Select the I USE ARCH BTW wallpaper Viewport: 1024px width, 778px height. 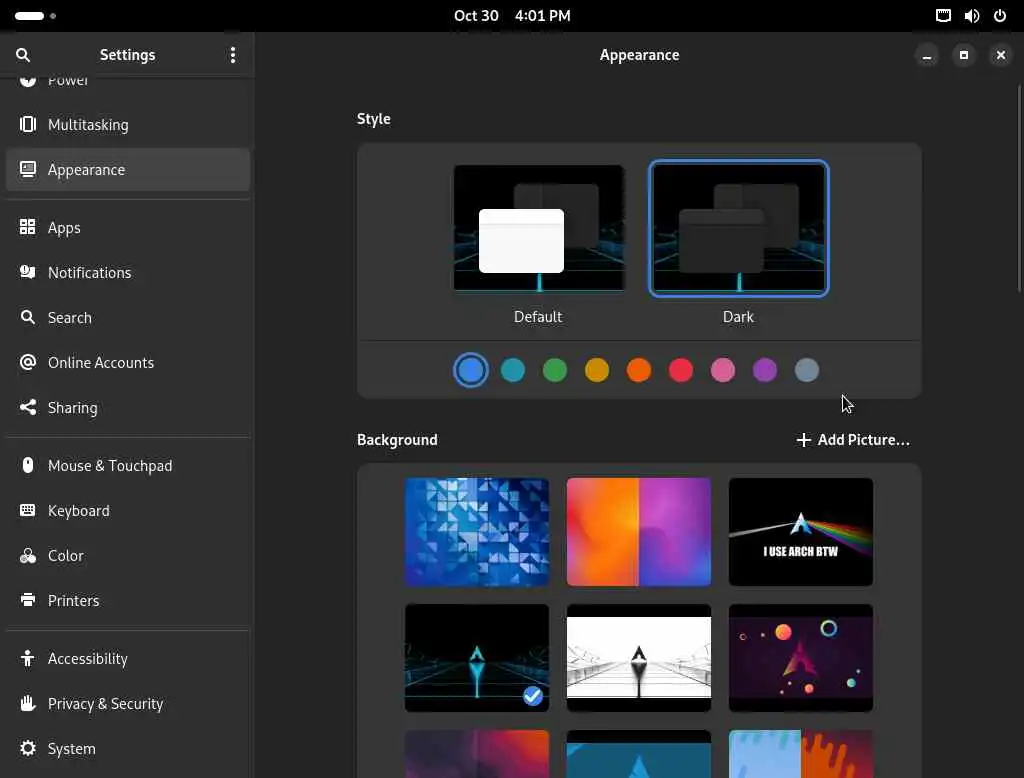coord(801,532)
